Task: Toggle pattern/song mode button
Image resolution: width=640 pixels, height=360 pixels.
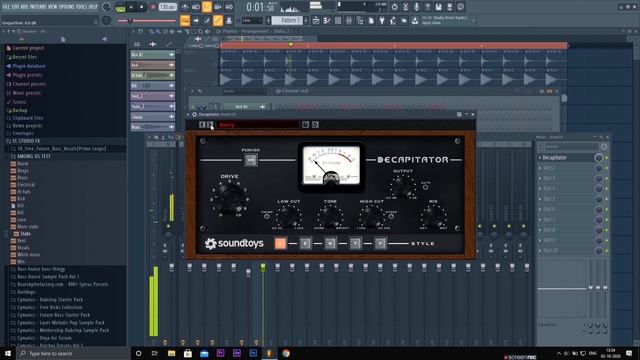Action: [x=120, y=7]
